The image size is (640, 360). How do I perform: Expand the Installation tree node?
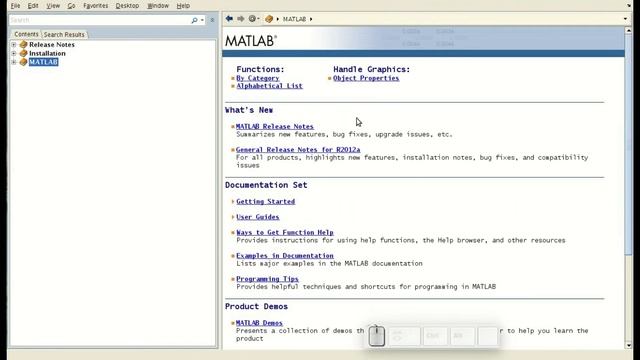(14, 53)
